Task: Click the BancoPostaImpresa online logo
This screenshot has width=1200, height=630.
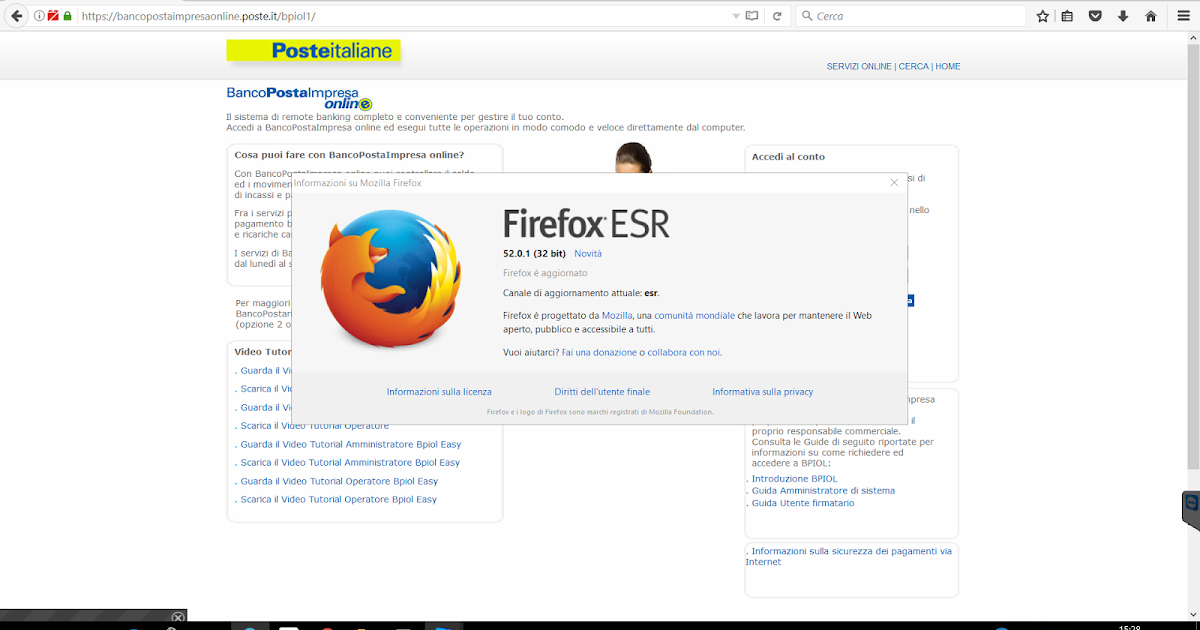Action: click(x=299, y=98)
